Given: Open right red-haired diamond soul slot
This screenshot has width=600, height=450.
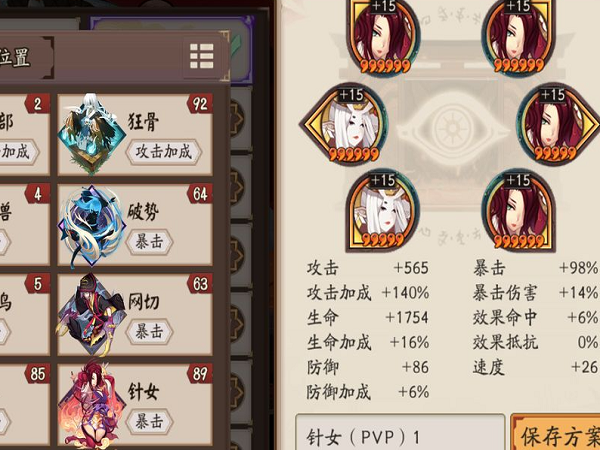Looking at the screenshot, I should tap(558, 124).
